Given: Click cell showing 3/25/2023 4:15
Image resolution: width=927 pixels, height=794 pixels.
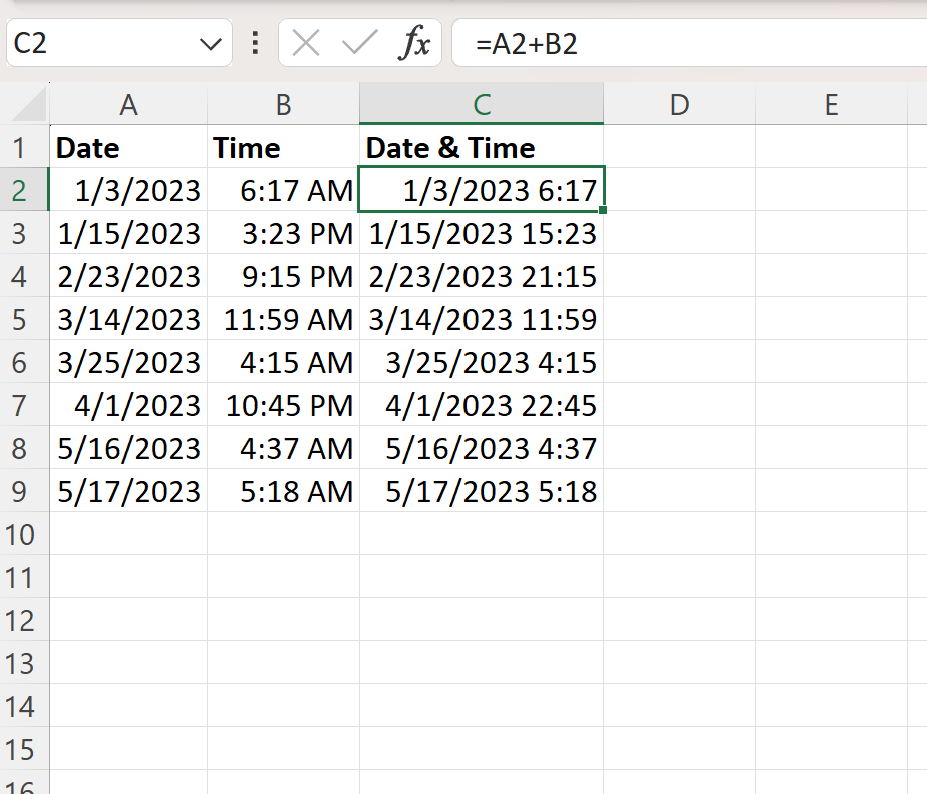Looking at the screenshot, I should point(481,362).
